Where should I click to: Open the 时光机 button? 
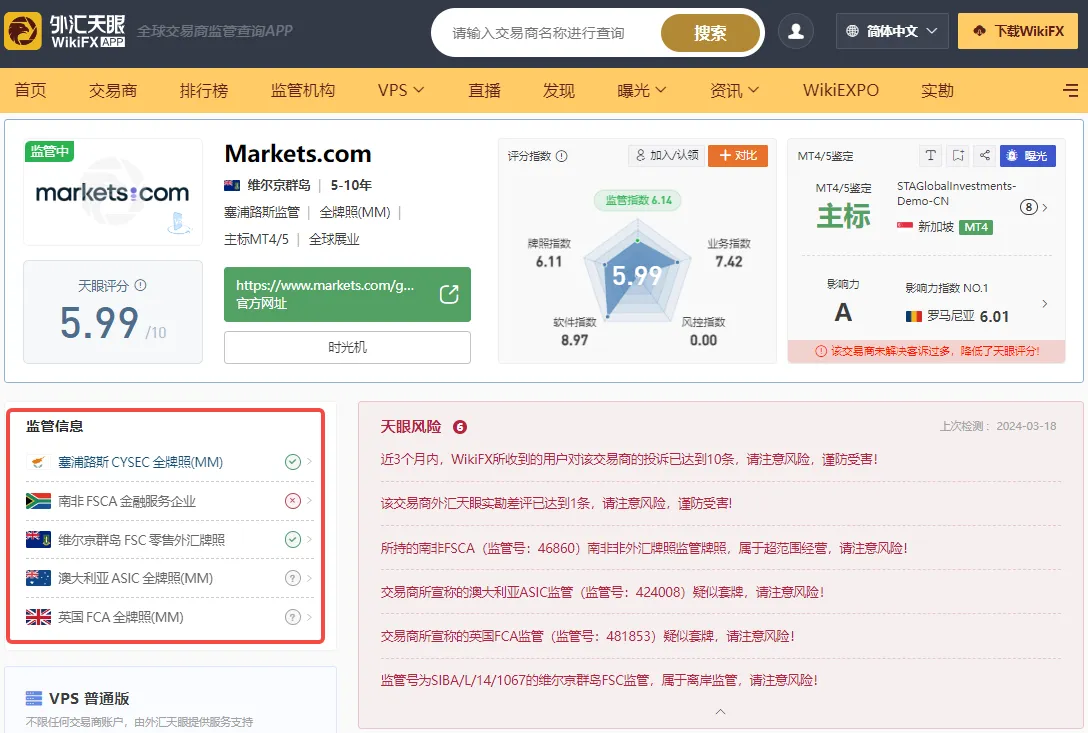(347, 347)
